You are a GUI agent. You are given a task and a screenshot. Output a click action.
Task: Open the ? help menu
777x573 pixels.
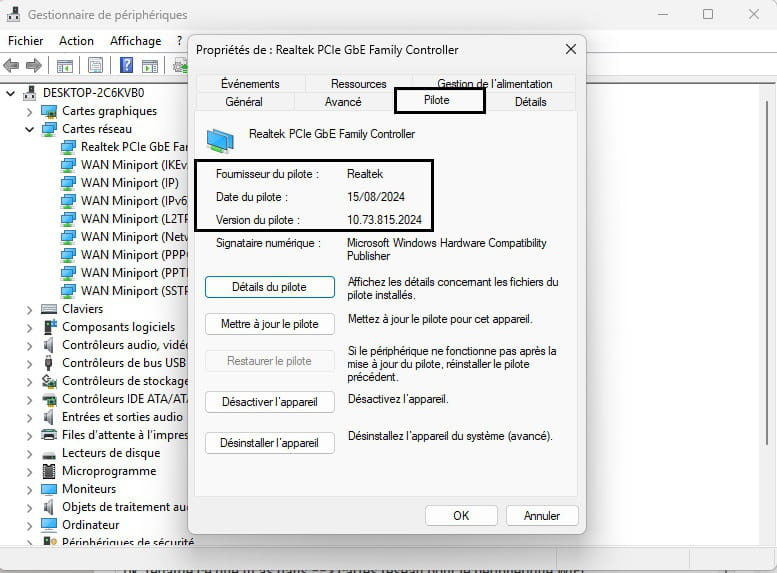(x=179, y=41)
